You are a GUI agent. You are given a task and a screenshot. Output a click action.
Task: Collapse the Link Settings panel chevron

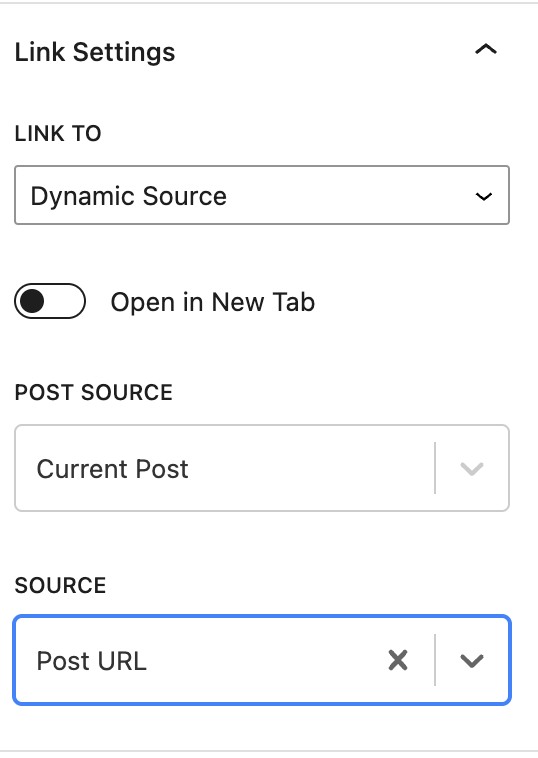pos(486,49)
